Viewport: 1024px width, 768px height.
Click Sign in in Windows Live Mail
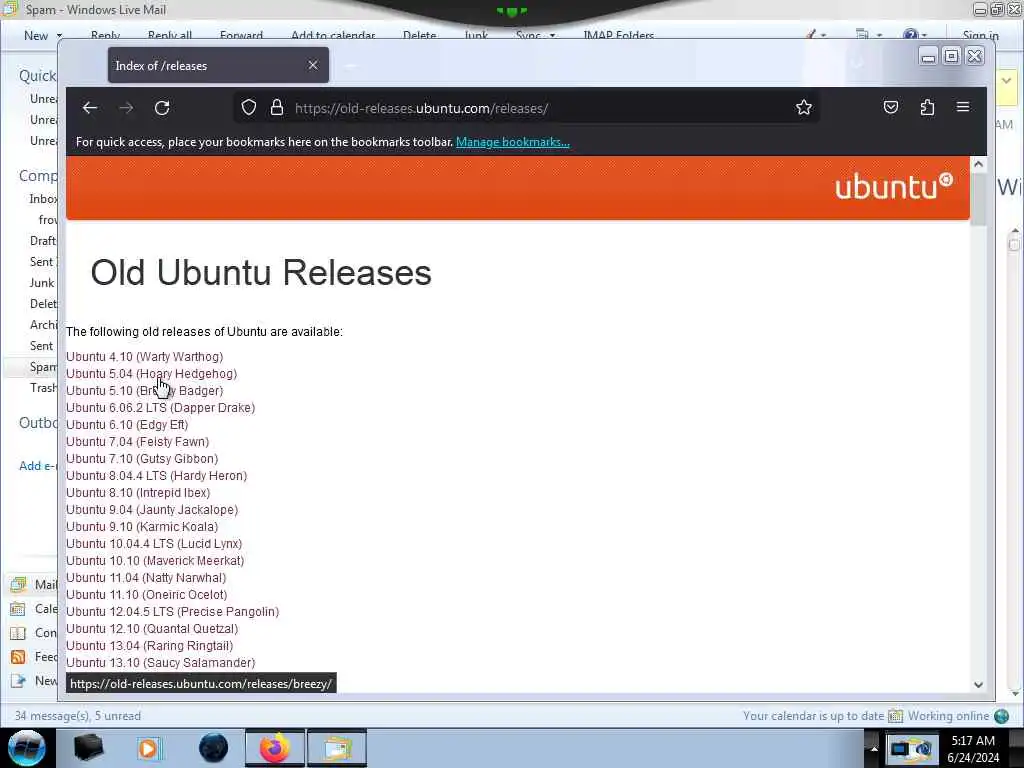pos(980,35)
